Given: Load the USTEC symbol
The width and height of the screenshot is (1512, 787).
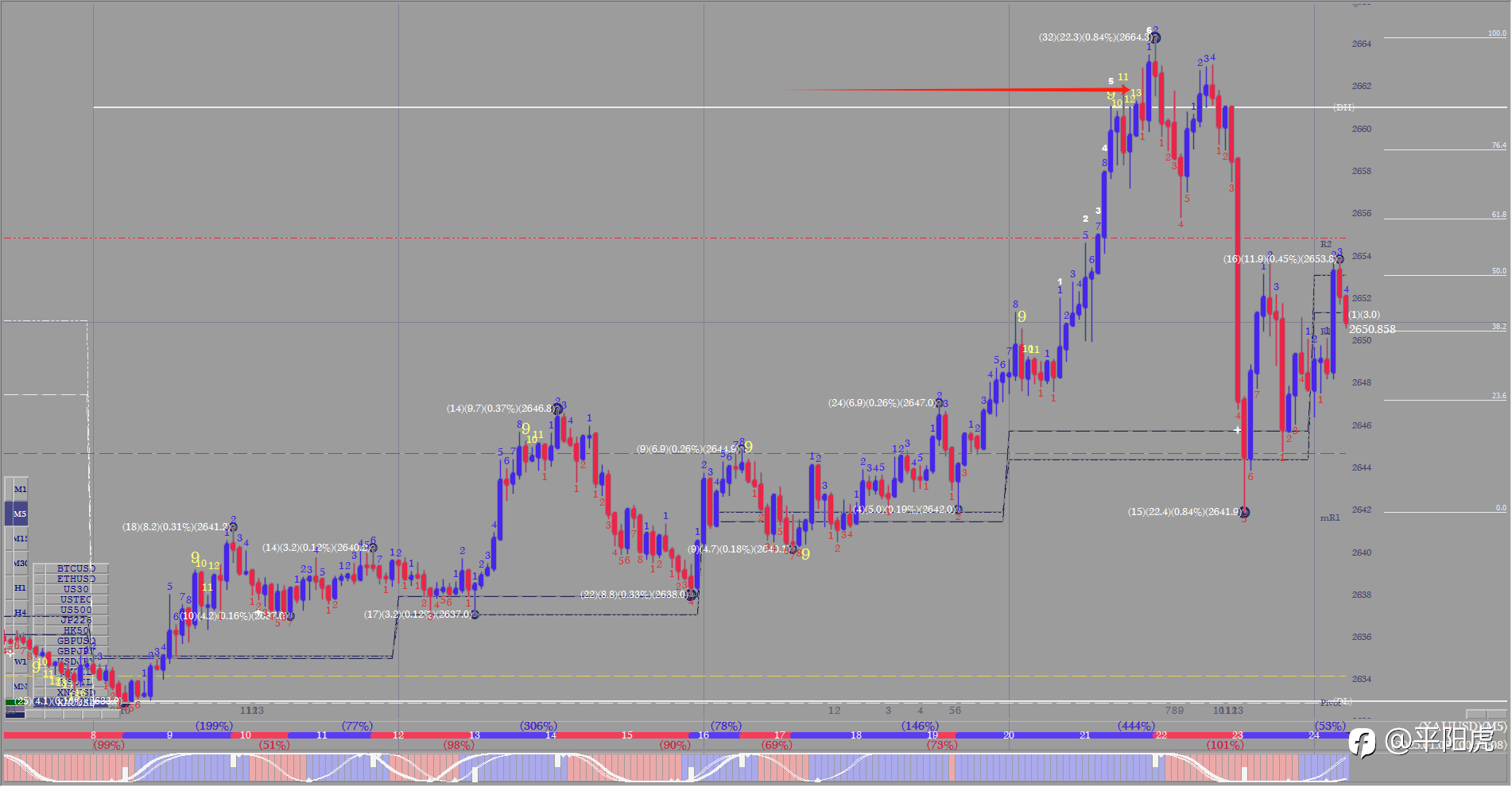Looking at the screenshot, I should (x=76, y=599).
